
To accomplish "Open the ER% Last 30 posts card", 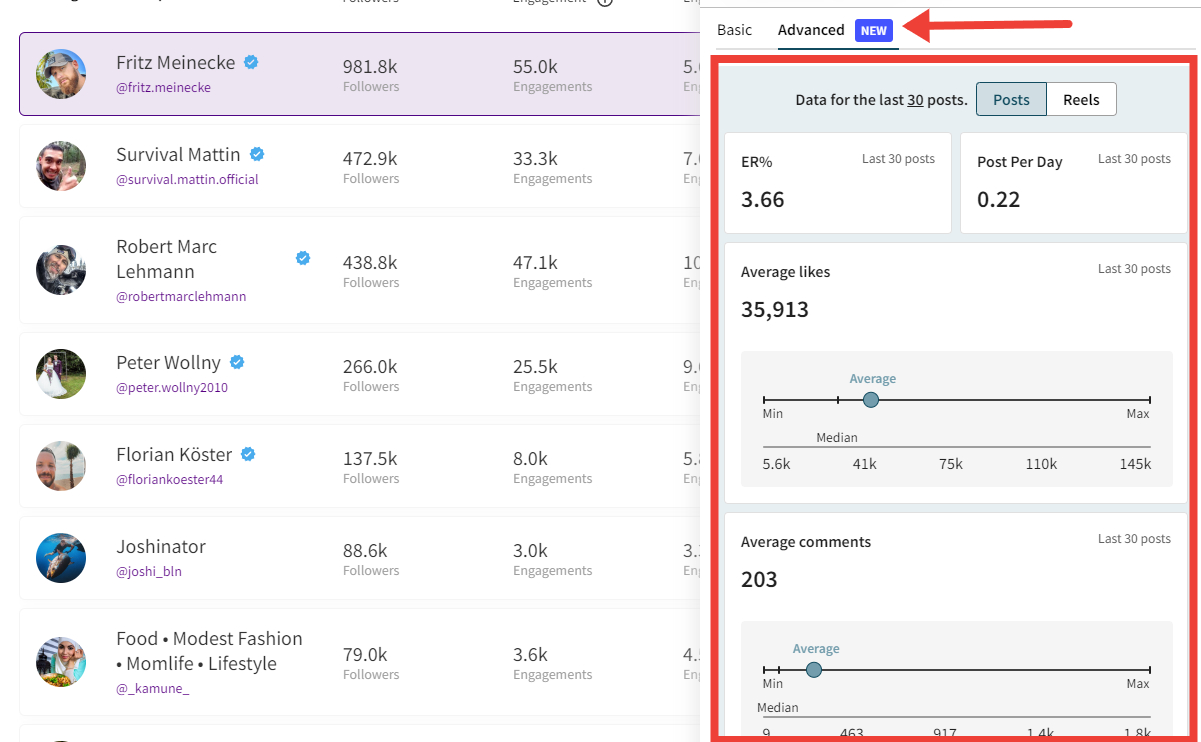I will tap(837, 182).
